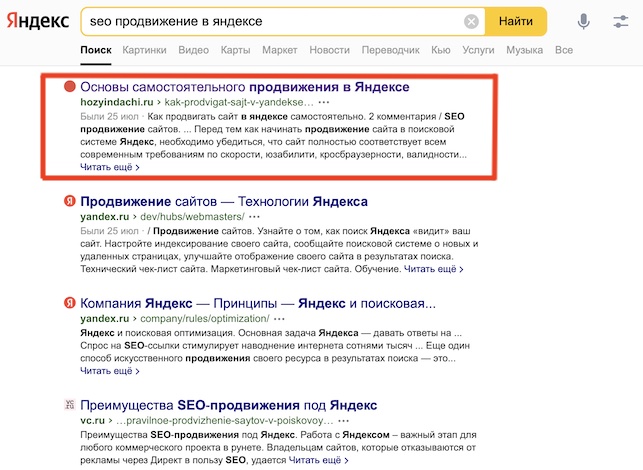Switch to the Картинки tab
Viewport: 643px width, 470px height.
tap(144, 50)
